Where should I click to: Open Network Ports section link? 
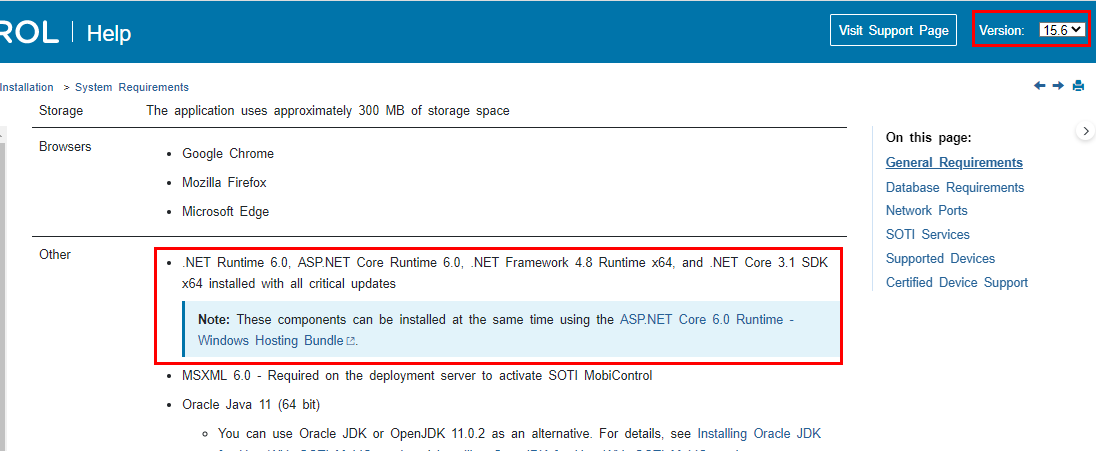[x=926, y=210]
